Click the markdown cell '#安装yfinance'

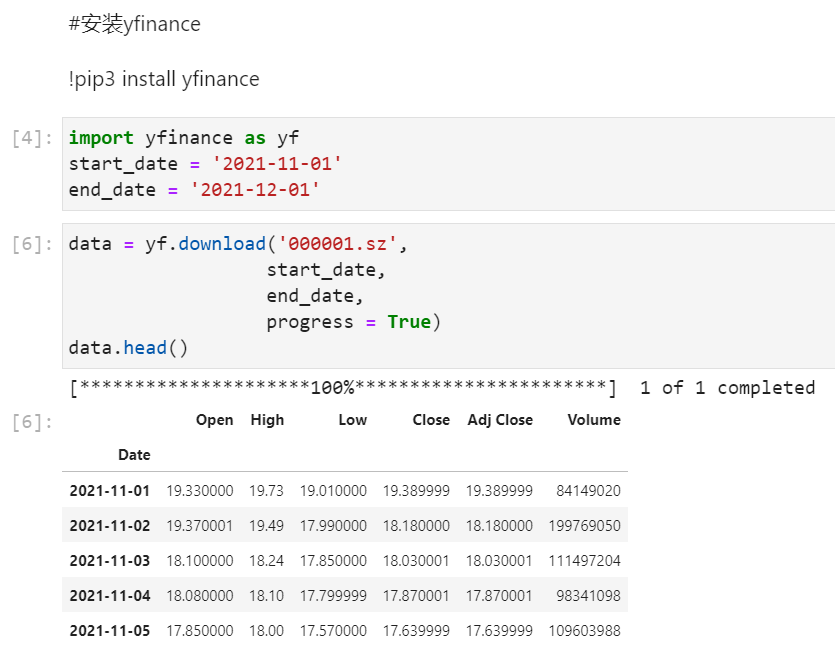click(133, 23)
